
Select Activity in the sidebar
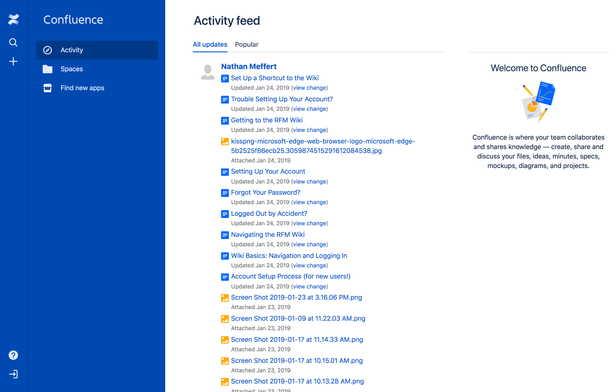97,50
